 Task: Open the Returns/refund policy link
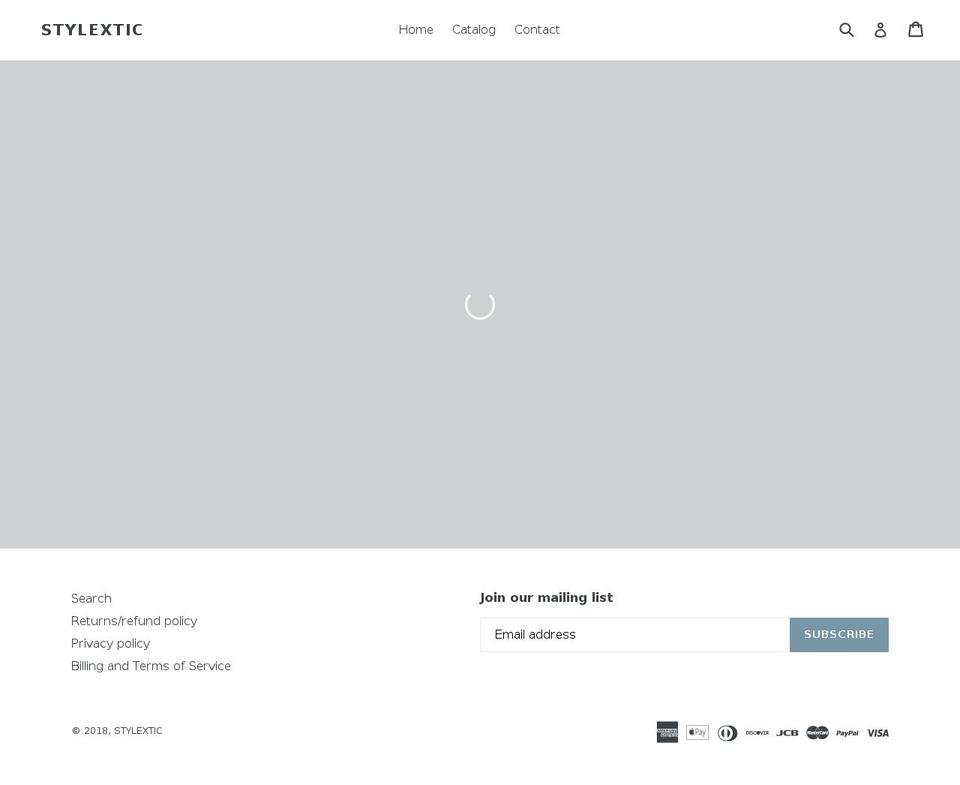pos(134,621)
